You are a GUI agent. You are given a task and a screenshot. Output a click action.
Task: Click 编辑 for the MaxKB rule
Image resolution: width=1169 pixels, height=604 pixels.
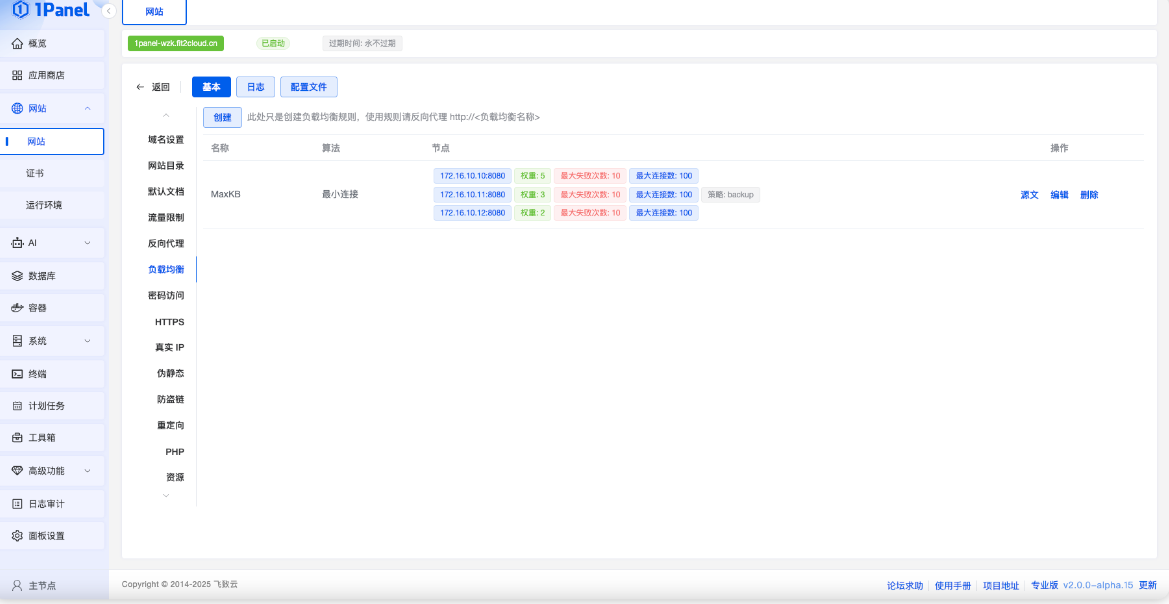[1059, 195]
